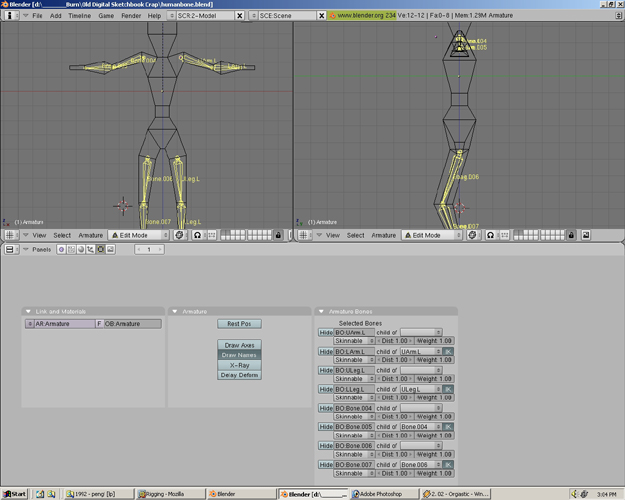This screenshot has height=500, width=625.
Task: Open Skinnable dropdown under bone UArm.L
Action: 354,341
